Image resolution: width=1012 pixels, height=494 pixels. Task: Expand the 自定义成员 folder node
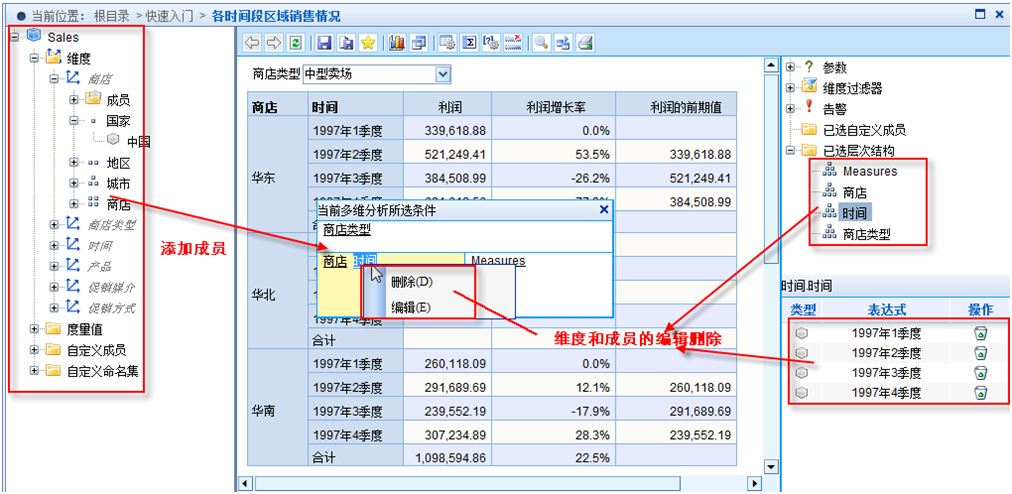pos(34,350)
